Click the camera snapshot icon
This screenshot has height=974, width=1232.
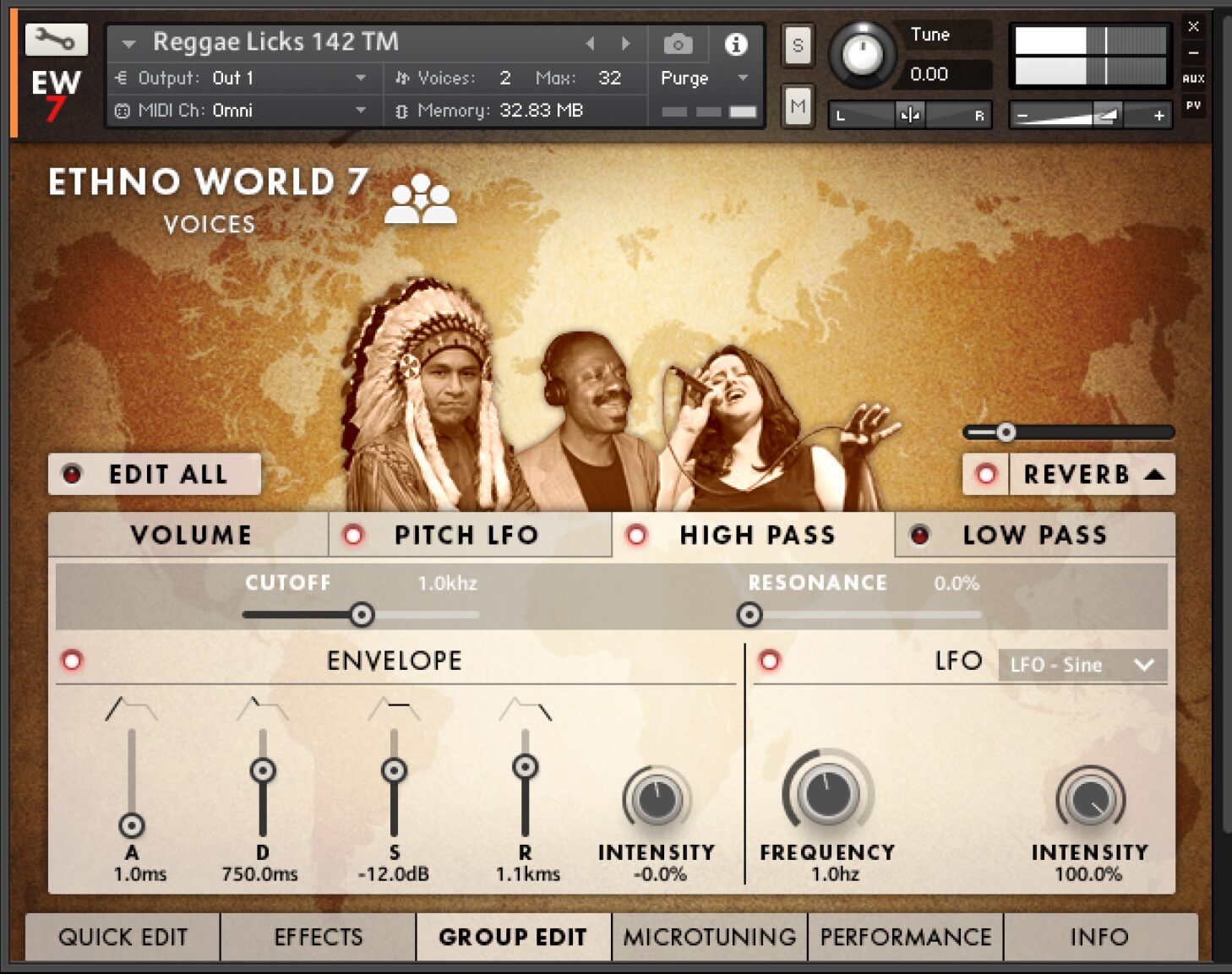point(678,44)
